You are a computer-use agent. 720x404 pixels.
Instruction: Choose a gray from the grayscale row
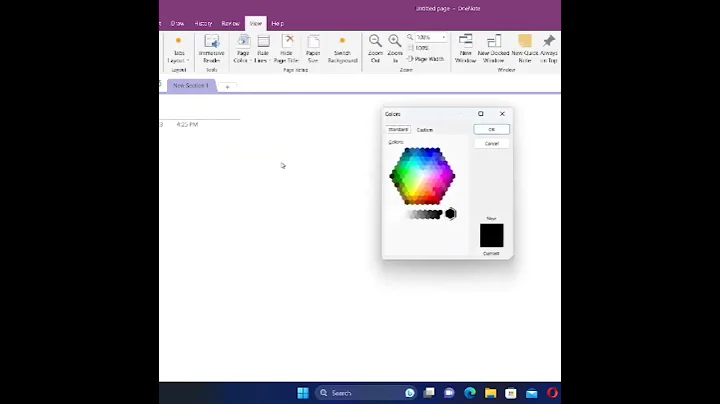tap(425, 214)
